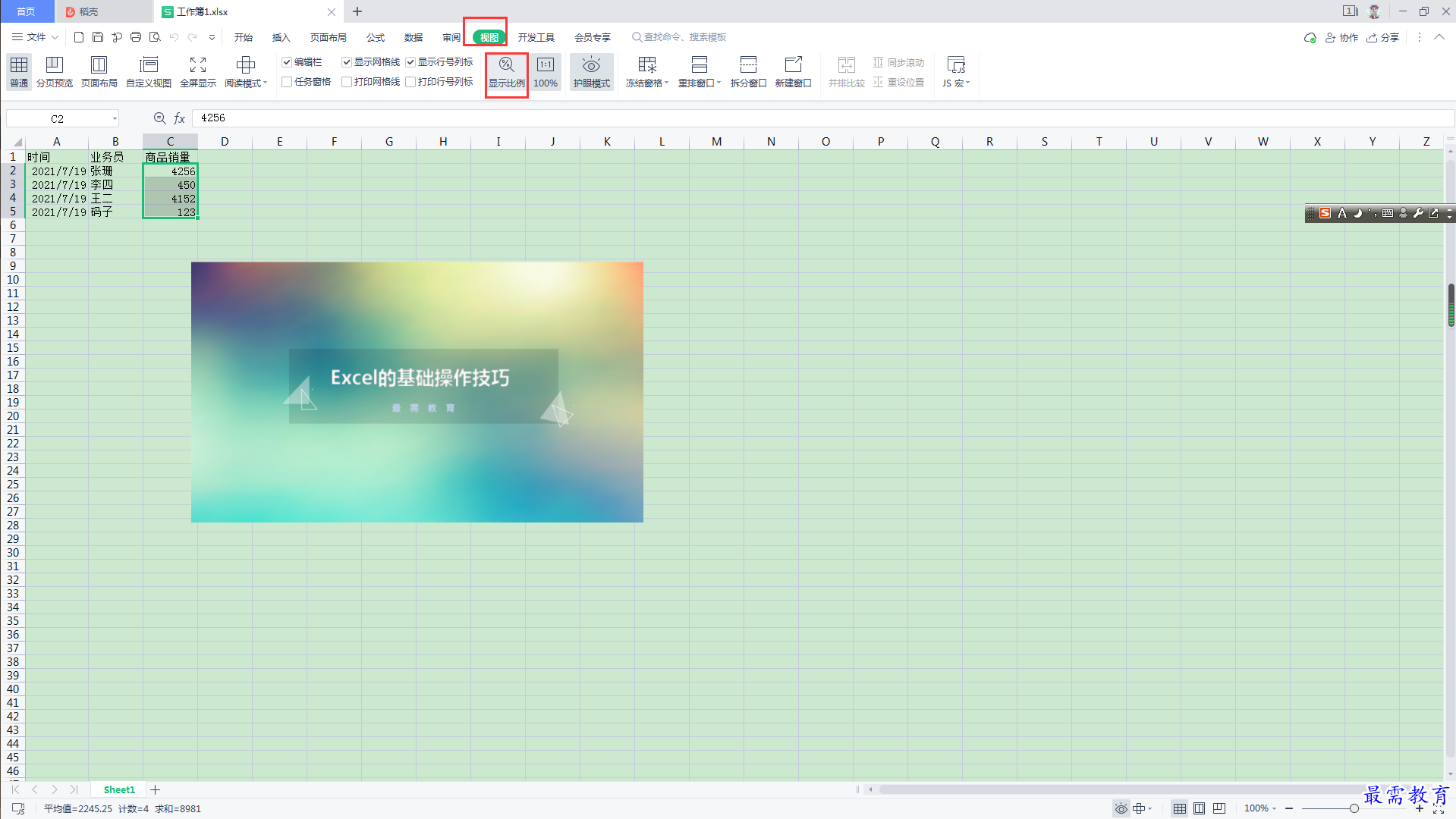Click the save icon in quick toolbar

tap(98, 37)
